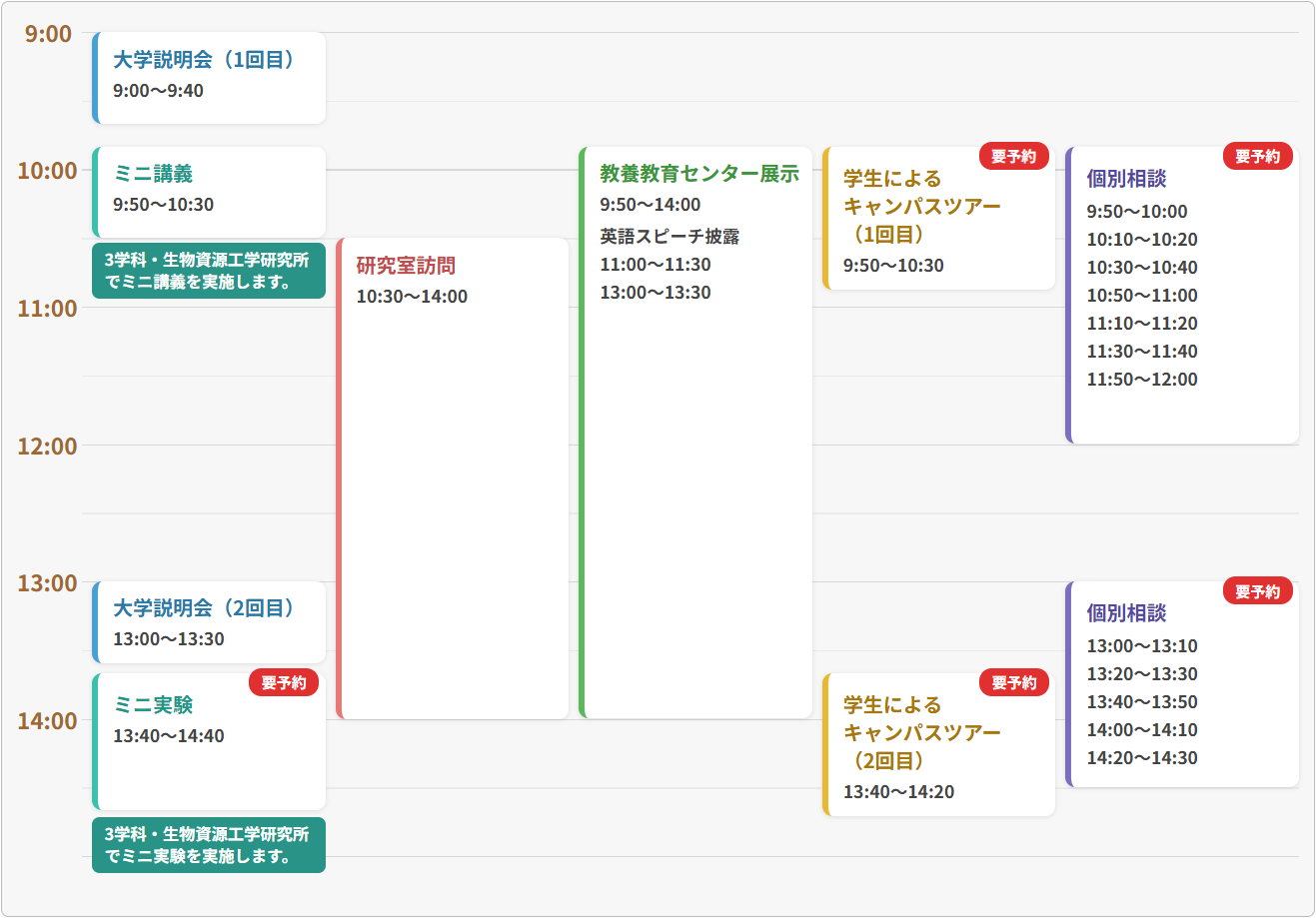Image resolution: width=1316 pixels, height=918 pixels.
Task: Select the 13:00〜13:30 speech slot in 教養教育センター展示
Action: point(656,293)
